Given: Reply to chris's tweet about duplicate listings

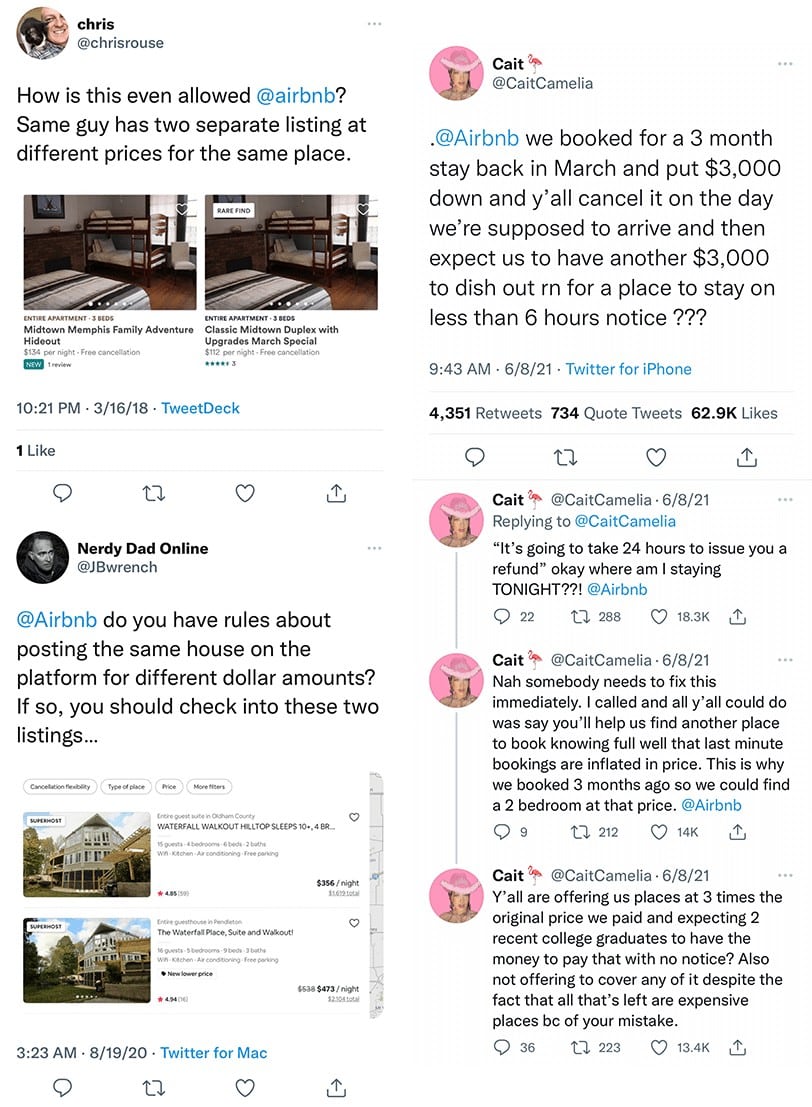Looking at the screenshot, I should coord(63,493).
